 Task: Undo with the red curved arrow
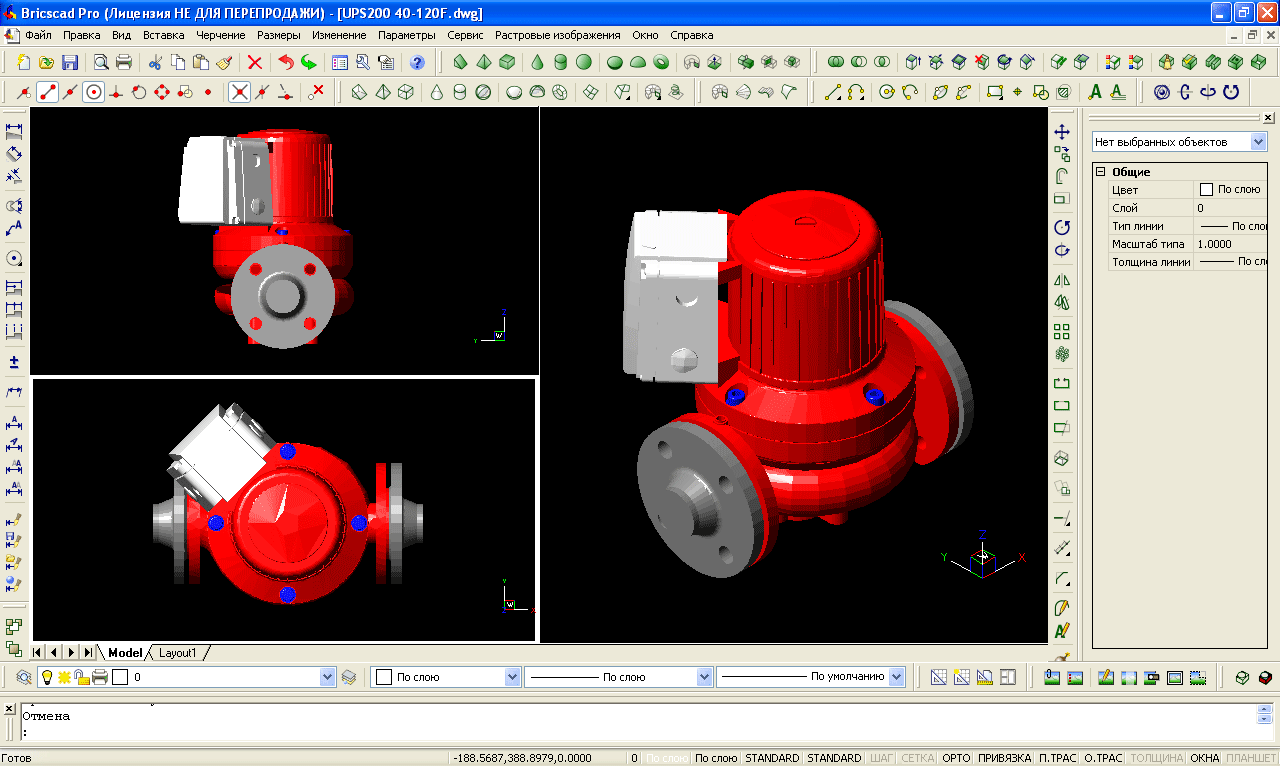[286, 62]
